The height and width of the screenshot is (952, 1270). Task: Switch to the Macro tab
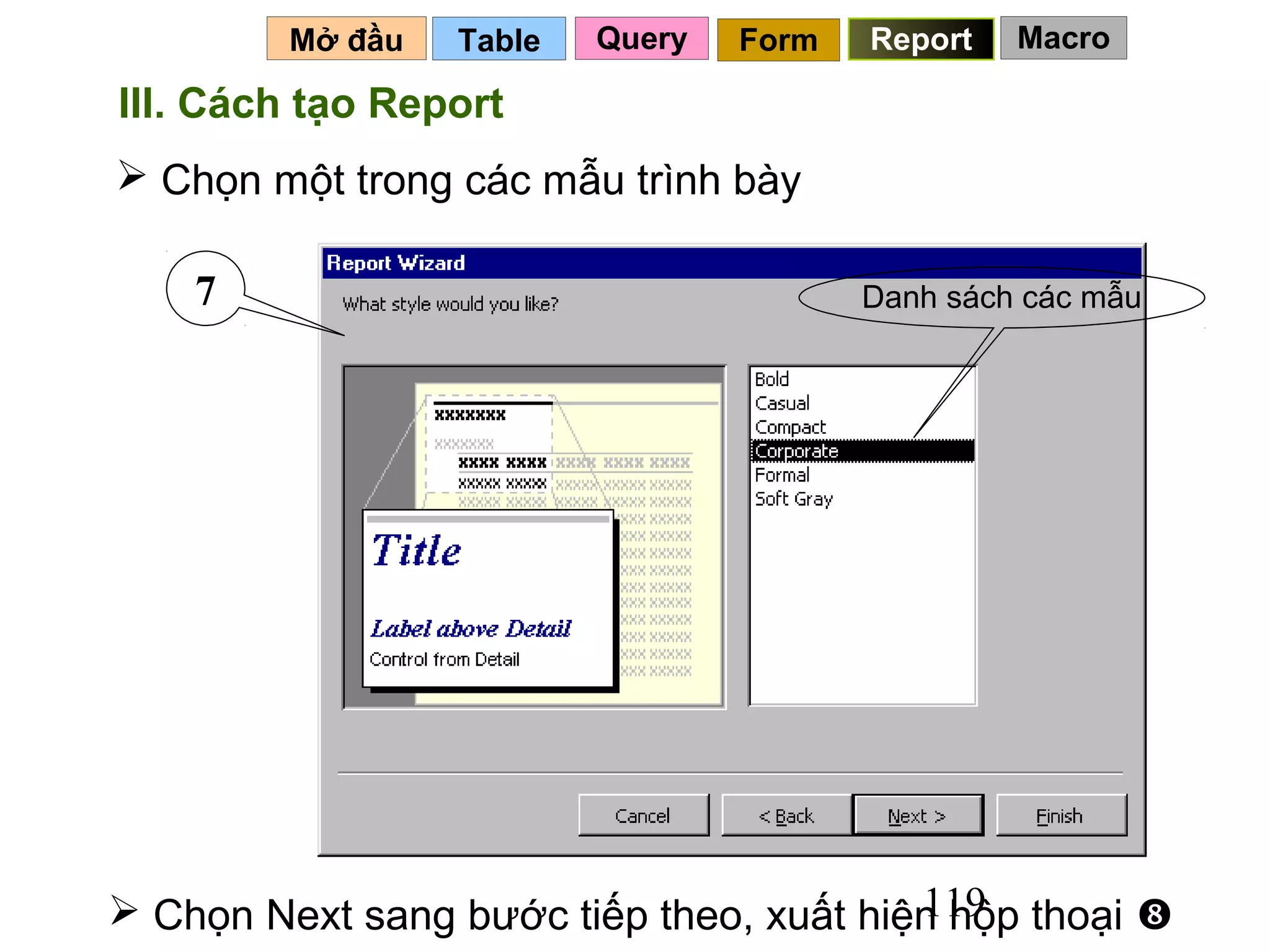tap(1064, 38)
